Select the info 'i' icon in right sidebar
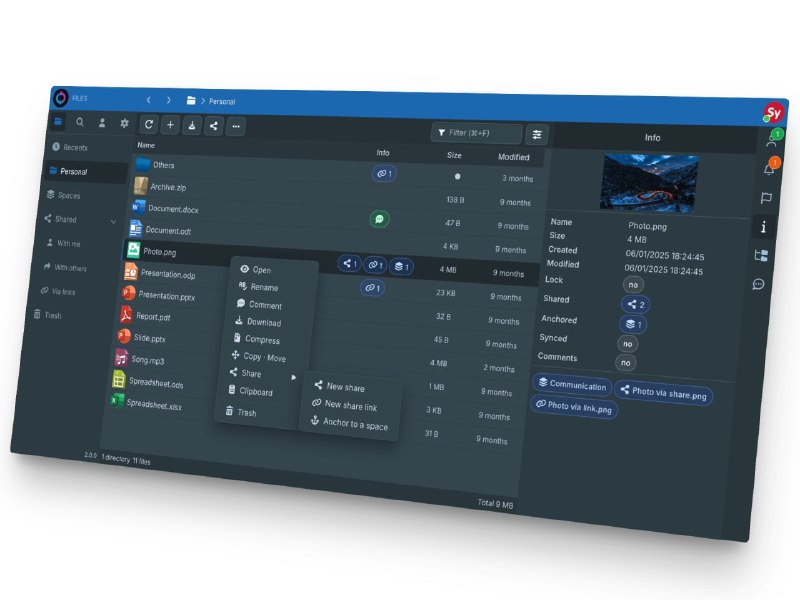 (x=763, y=227)
